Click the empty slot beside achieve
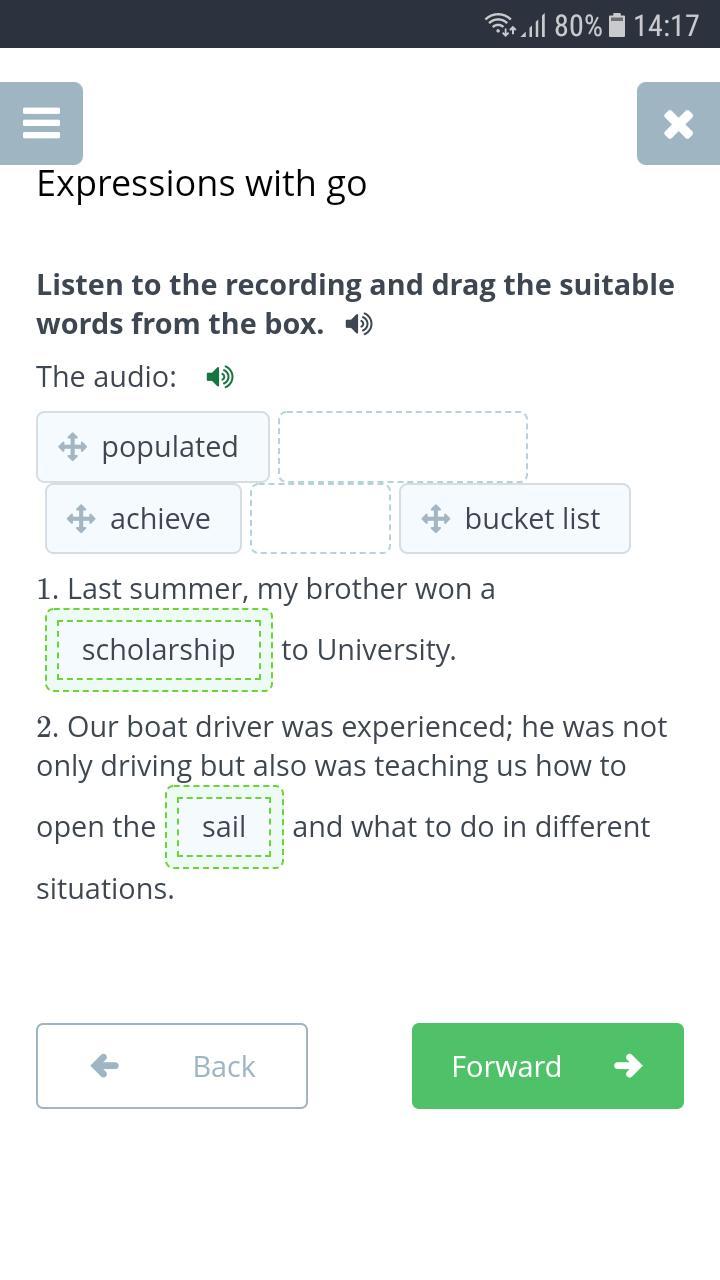Screen dimensions: 720x1280 pyautogui.click(x=320, y=518)
